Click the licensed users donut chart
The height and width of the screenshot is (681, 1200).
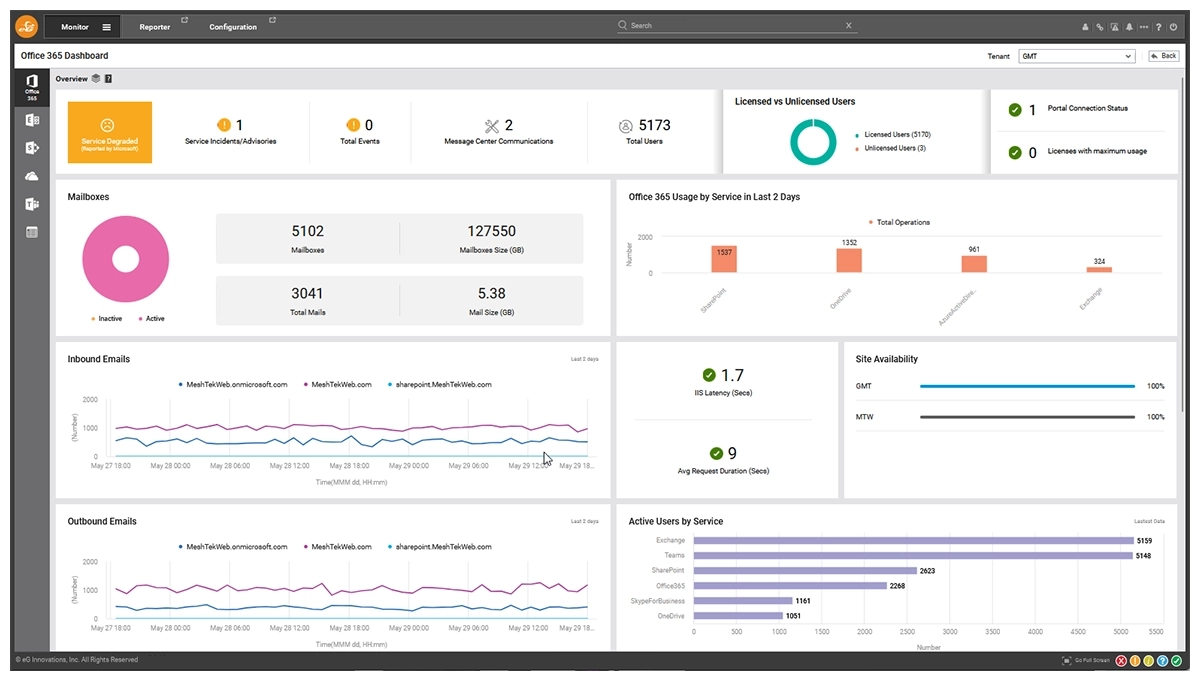(x=813, y=141)
